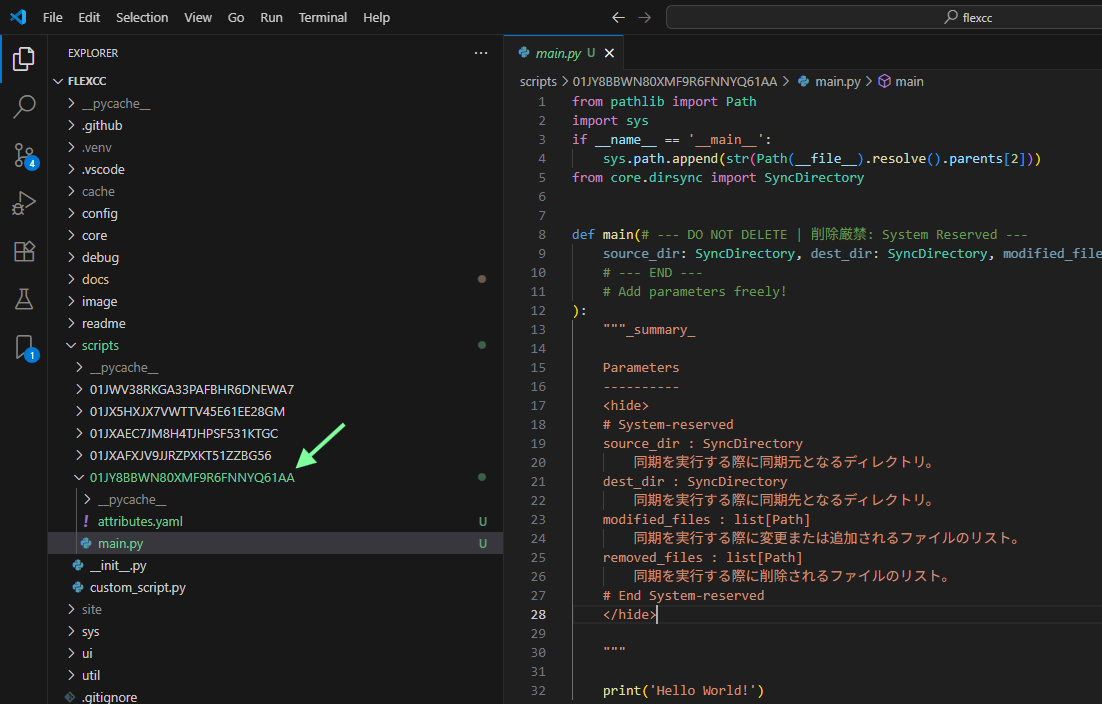The height and width of the screenshot is (704, 1102).
Task: Expand the core folder
Action: [275, 235]
